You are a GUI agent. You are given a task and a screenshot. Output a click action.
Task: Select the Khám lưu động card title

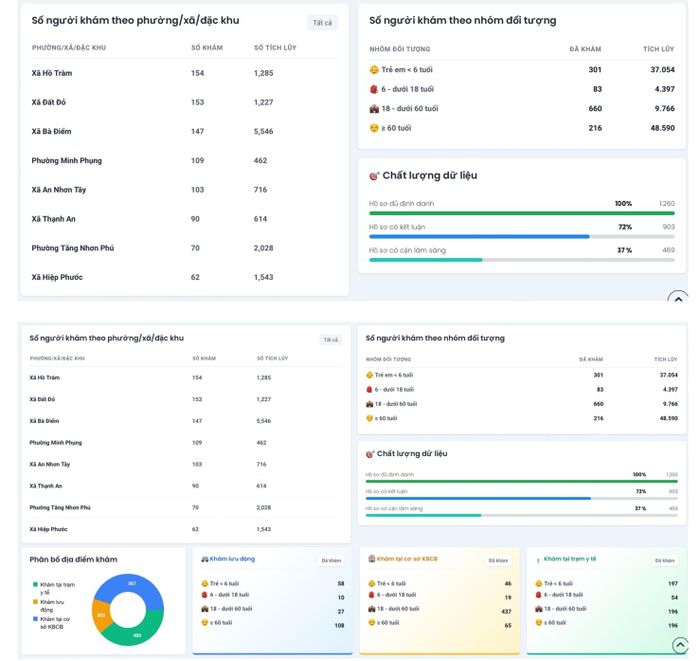click(x=232, y=559)
